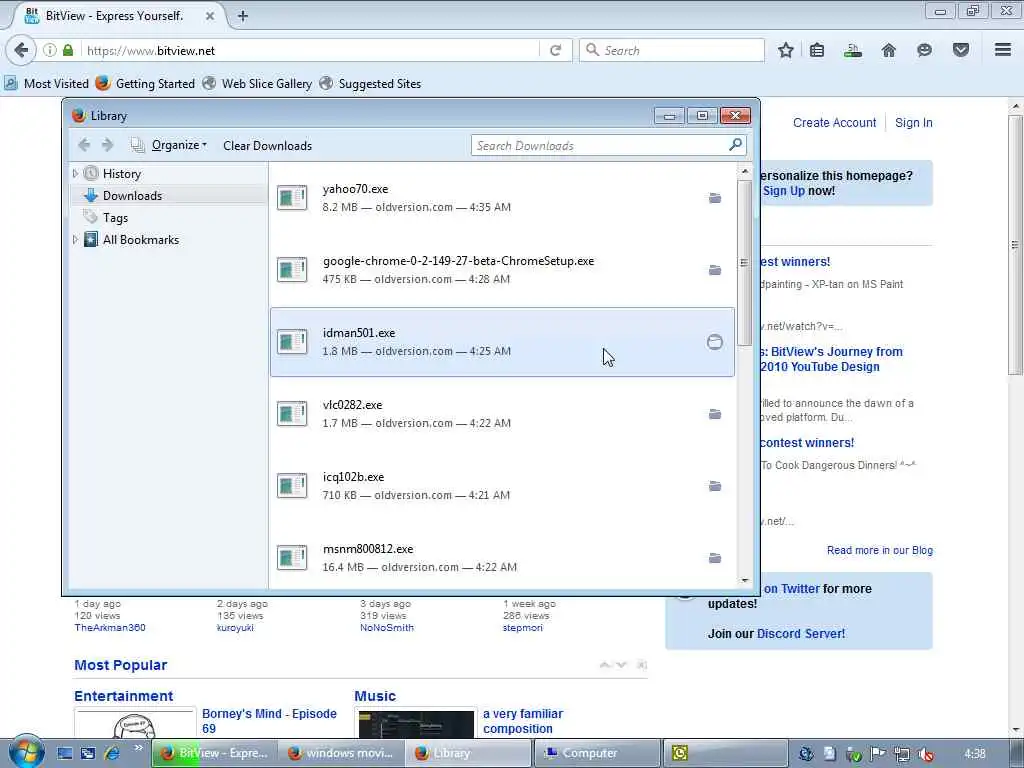The image size is (1024, 768).
Task: Click Library forward arrow
Action: click(x=108, y=145)
